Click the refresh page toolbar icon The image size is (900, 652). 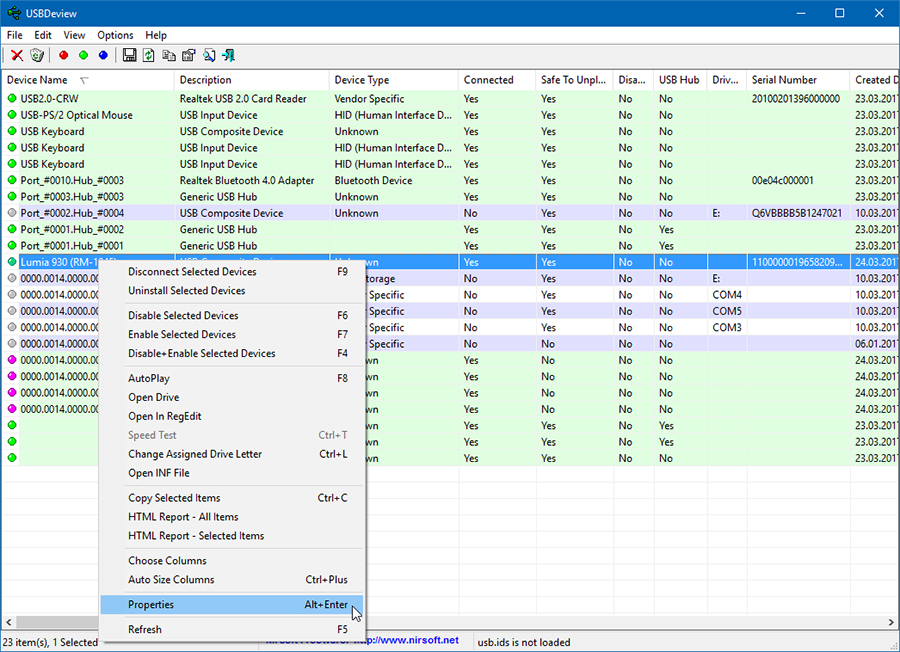click(149, 55)
